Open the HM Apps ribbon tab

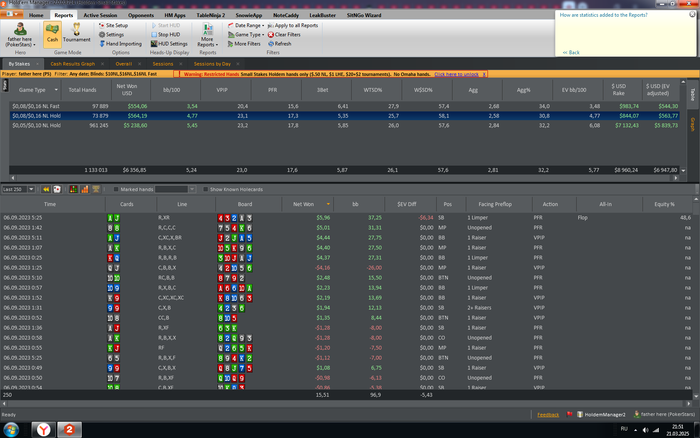pos(175,15)
